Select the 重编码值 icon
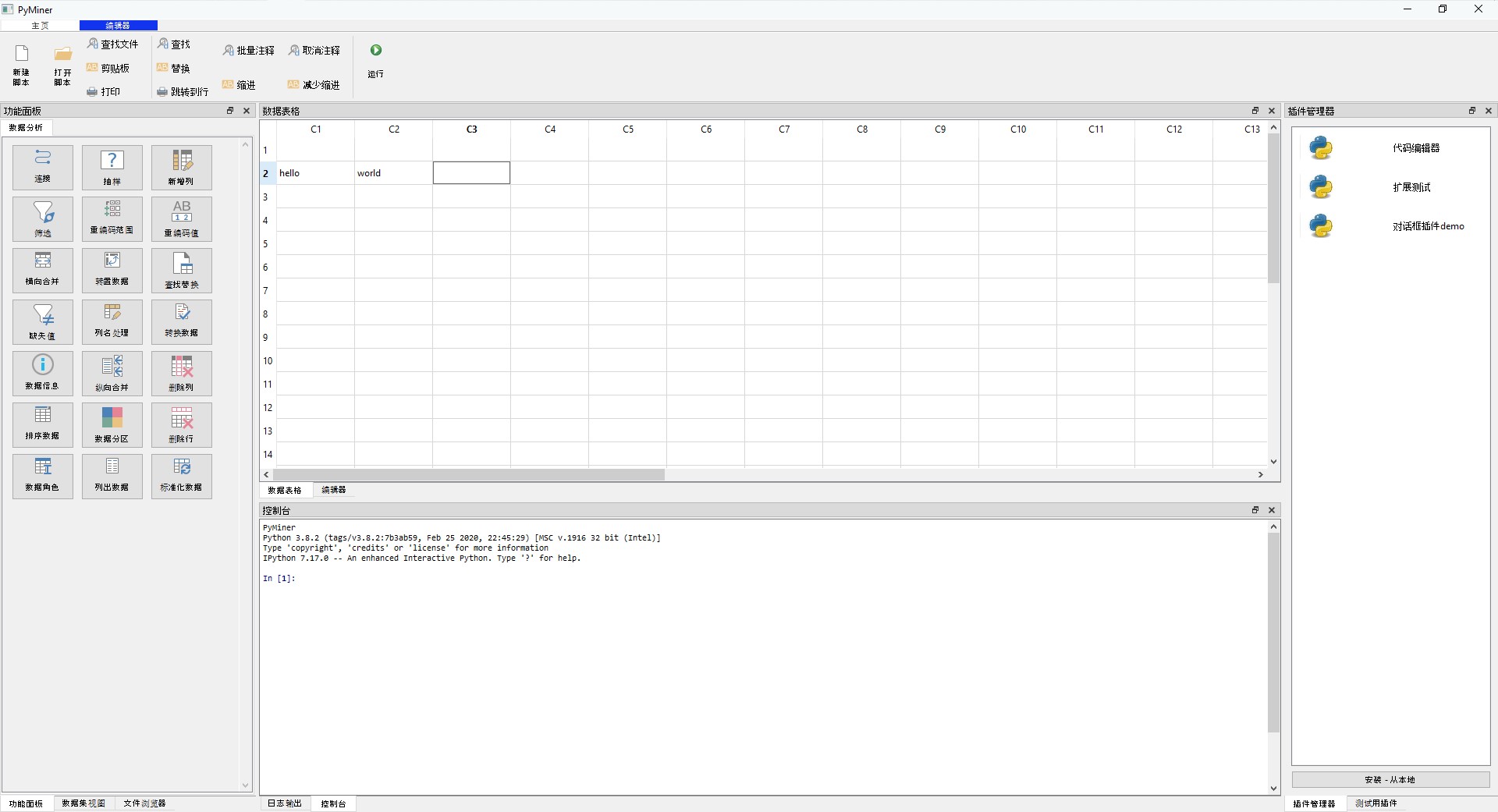This screenshot has width=1498, height=812. (x=182, y=218)
